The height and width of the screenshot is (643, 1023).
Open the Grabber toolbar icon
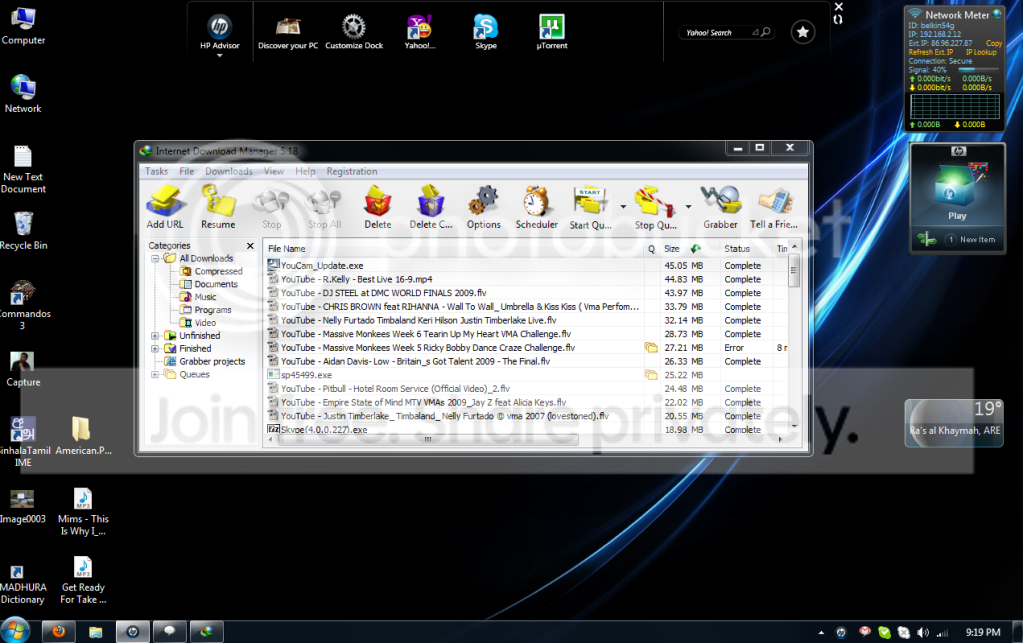coord(720,207)
